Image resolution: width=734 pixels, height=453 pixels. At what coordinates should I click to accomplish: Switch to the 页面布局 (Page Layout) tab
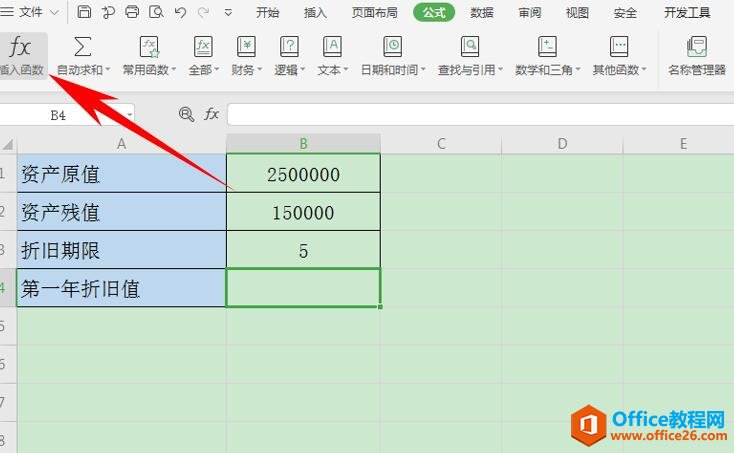point(374,13)
